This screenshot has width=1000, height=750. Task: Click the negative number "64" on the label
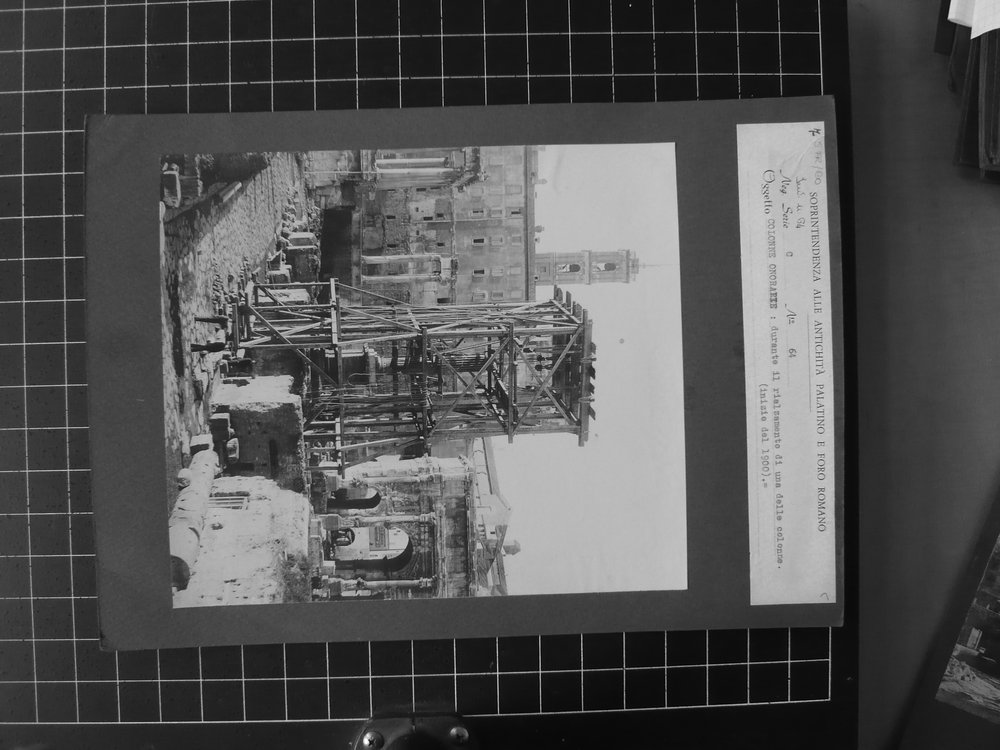pyautogui.click(x=794, y=352)
